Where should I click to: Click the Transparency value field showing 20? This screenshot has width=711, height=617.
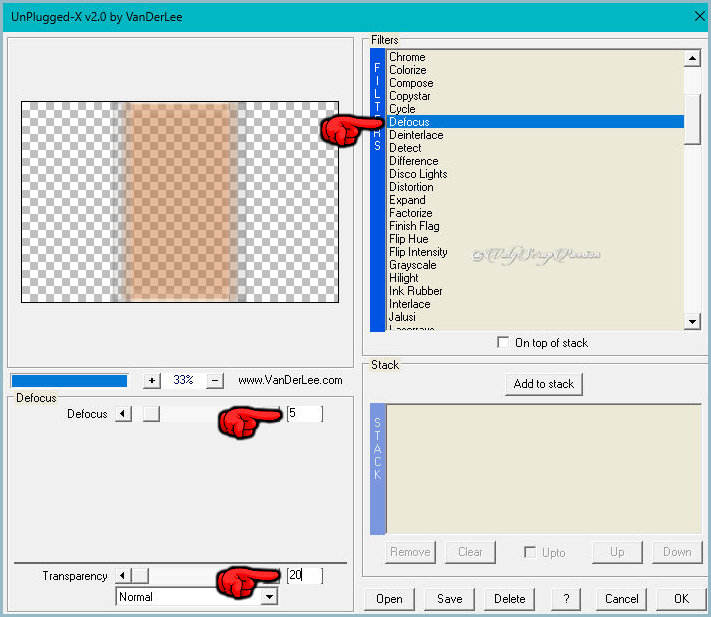pyautogui.click(x=305, y=576)
